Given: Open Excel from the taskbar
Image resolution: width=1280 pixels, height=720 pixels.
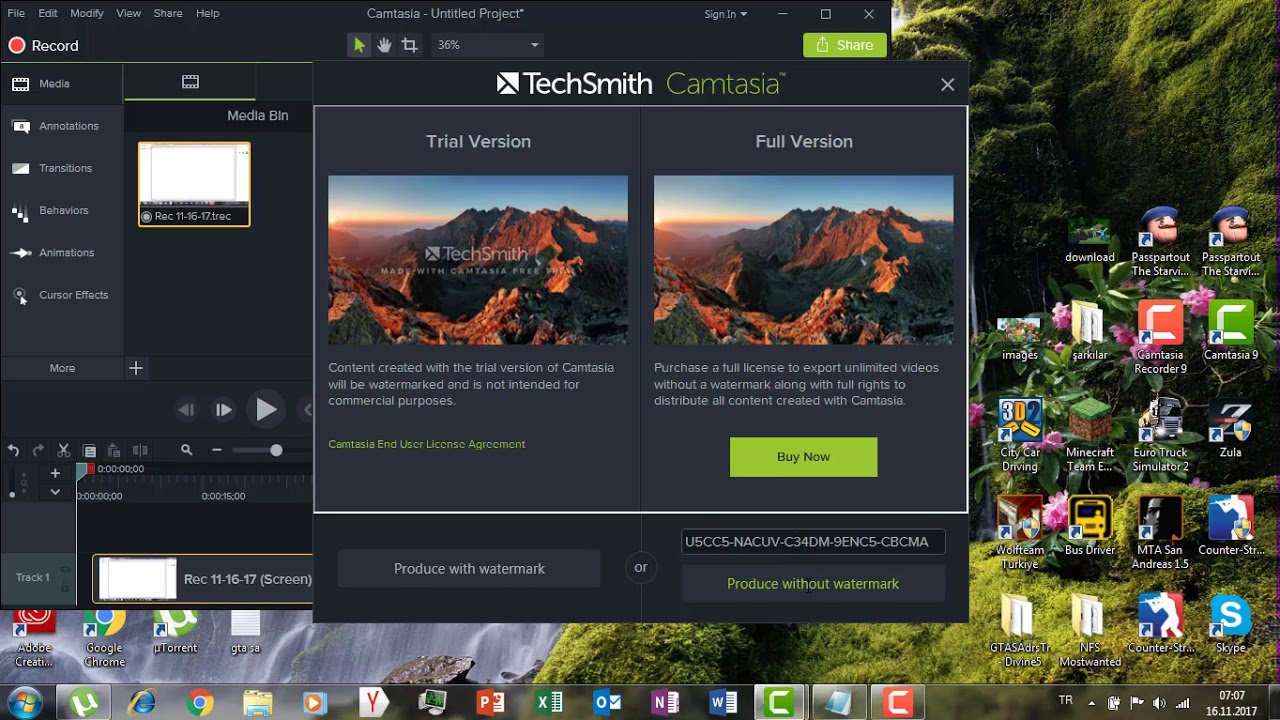Looking at the screenshot, I should coord(549,703).
